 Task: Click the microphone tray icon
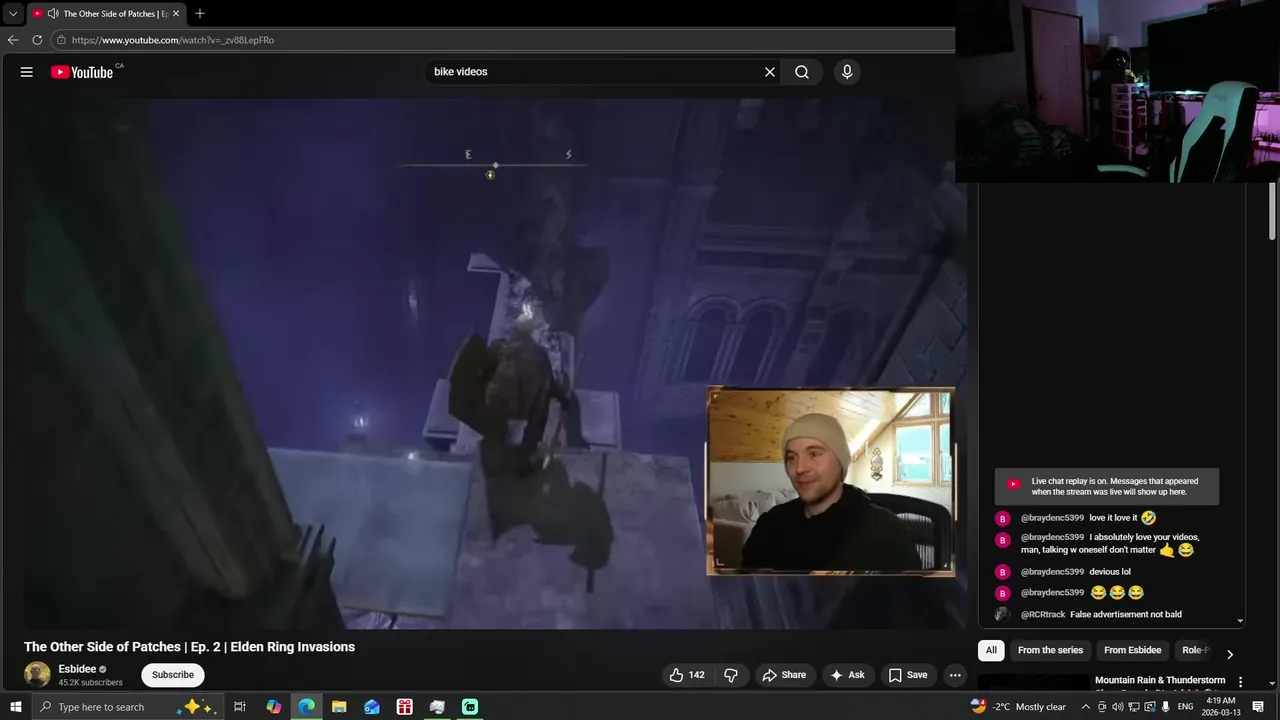point(1165,707)
